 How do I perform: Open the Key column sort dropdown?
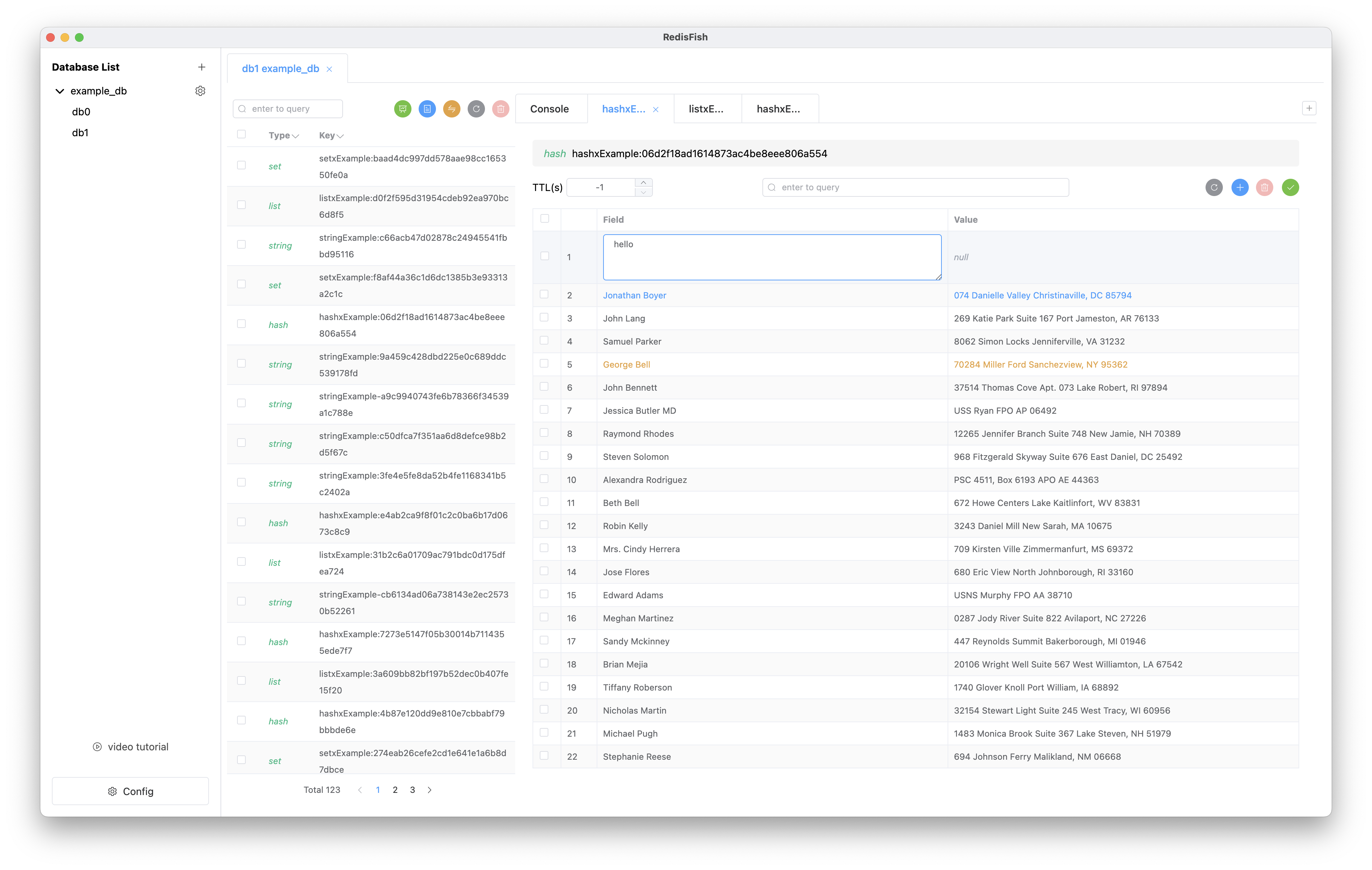(340, 136)
